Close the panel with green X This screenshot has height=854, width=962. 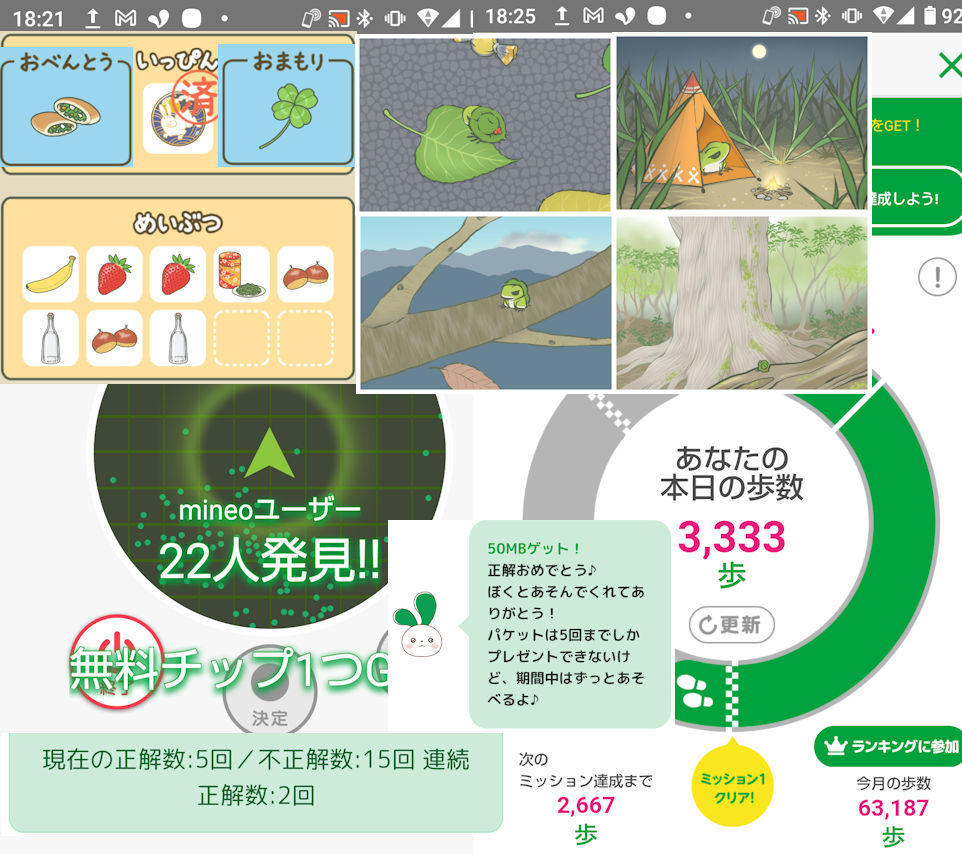tap(950, 65)
